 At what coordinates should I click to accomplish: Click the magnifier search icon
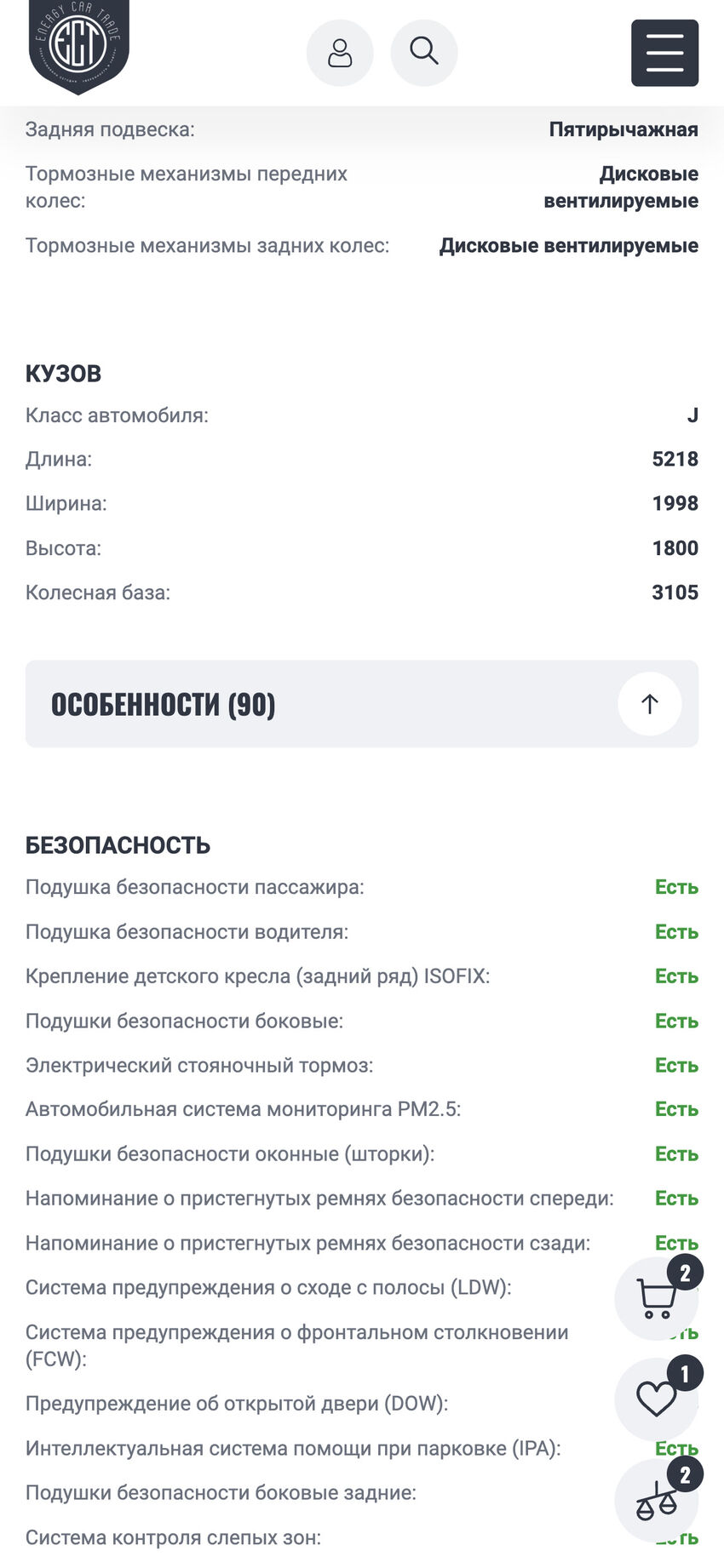click(424, 53)
